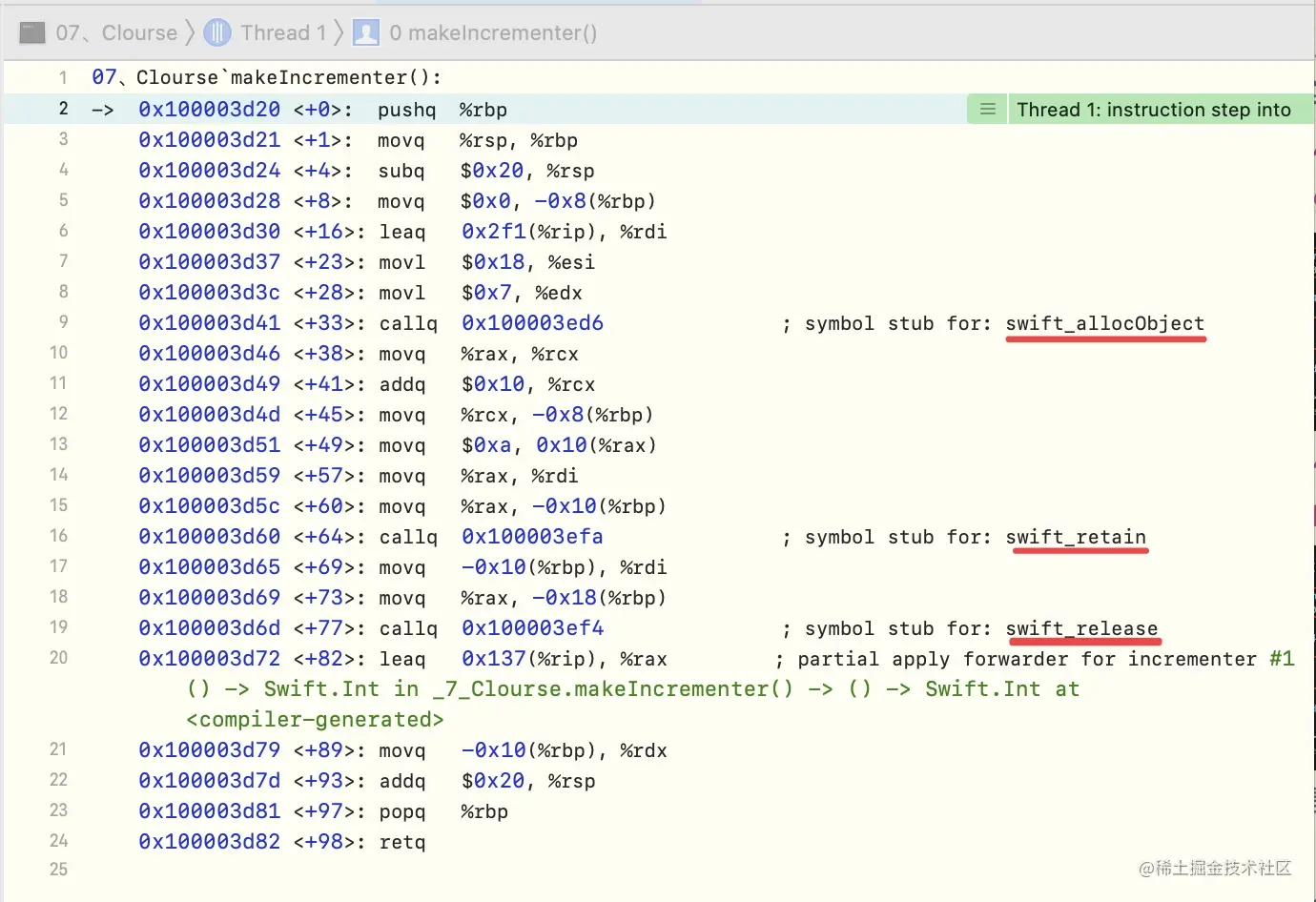Click address 0x100003d20 on line 2

[210, 110]
